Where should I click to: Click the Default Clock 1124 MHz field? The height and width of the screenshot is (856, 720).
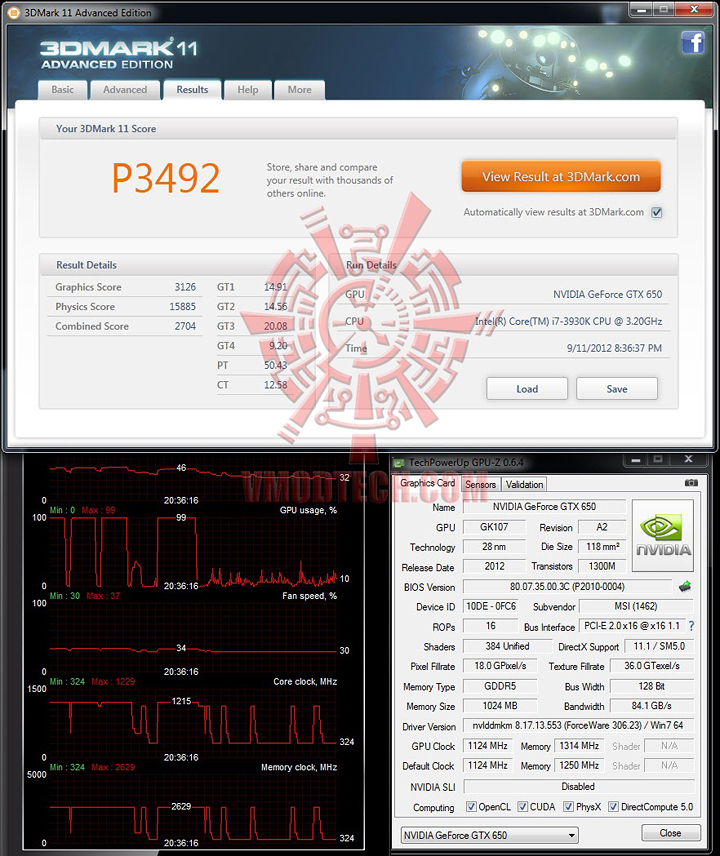click(x=487, y=765)
